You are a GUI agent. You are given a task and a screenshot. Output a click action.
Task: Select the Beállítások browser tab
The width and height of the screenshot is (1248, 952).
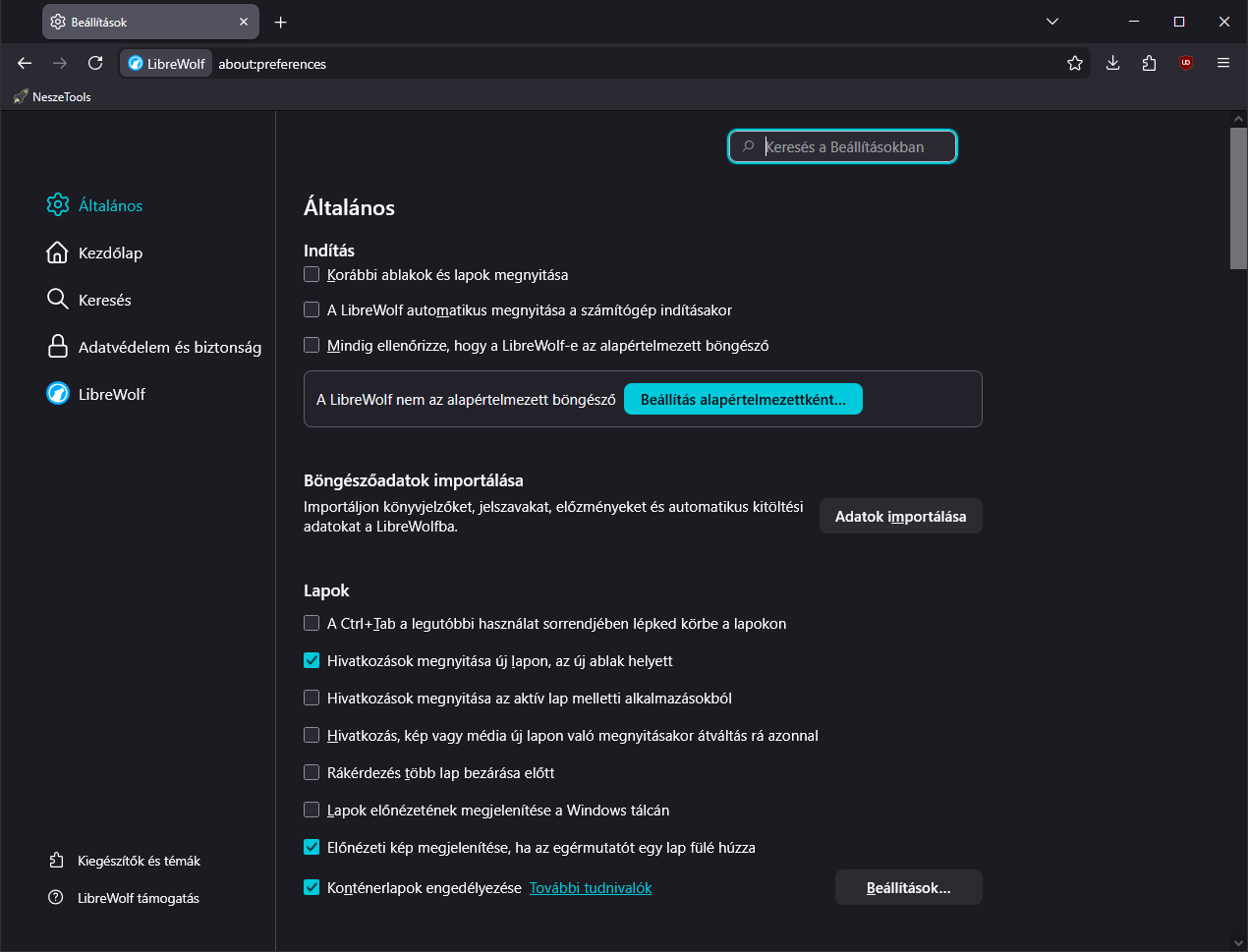(x=150, y=22)
